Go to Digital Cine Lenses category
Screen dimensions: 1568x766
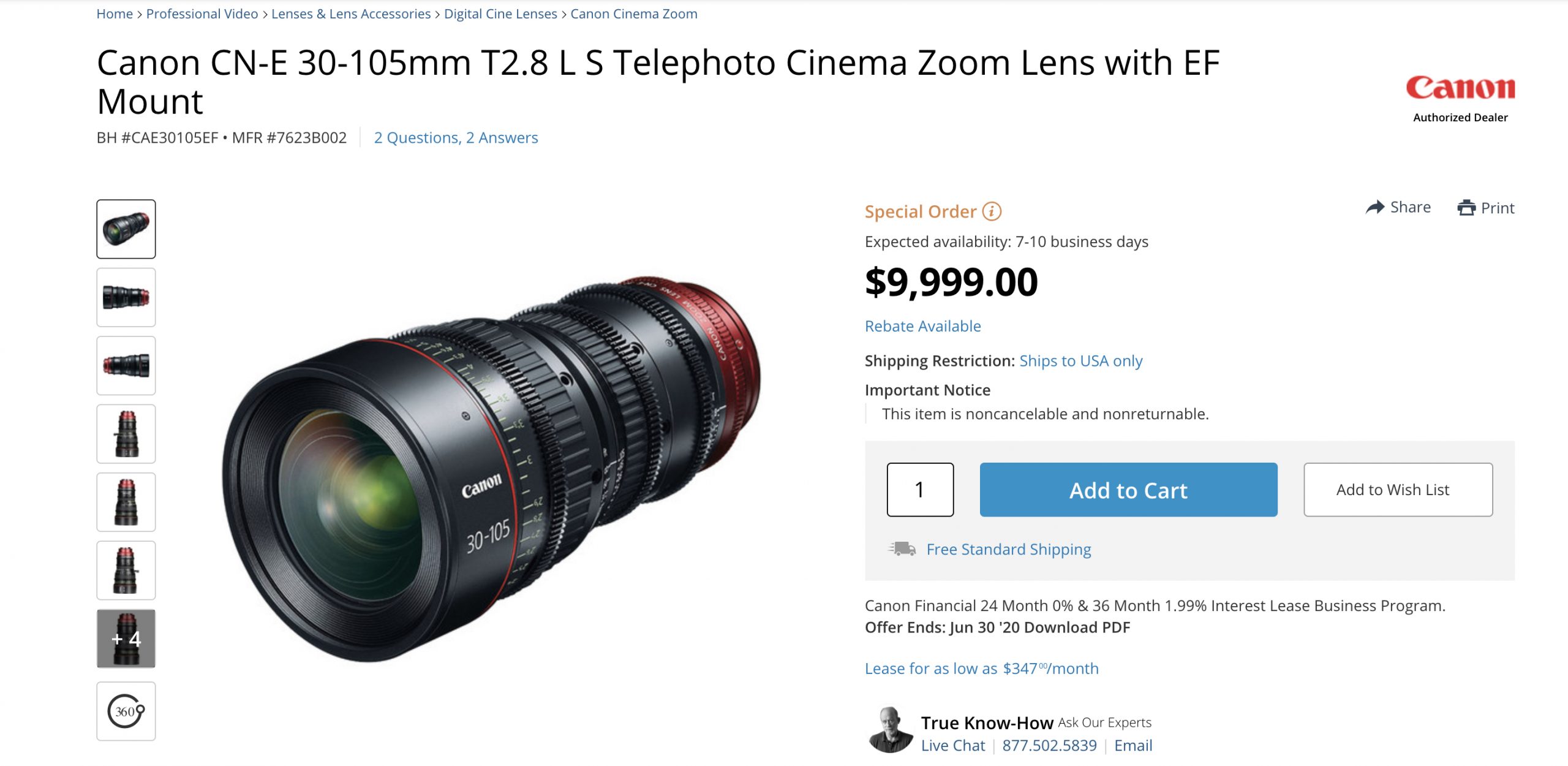(x=500, y=13)
